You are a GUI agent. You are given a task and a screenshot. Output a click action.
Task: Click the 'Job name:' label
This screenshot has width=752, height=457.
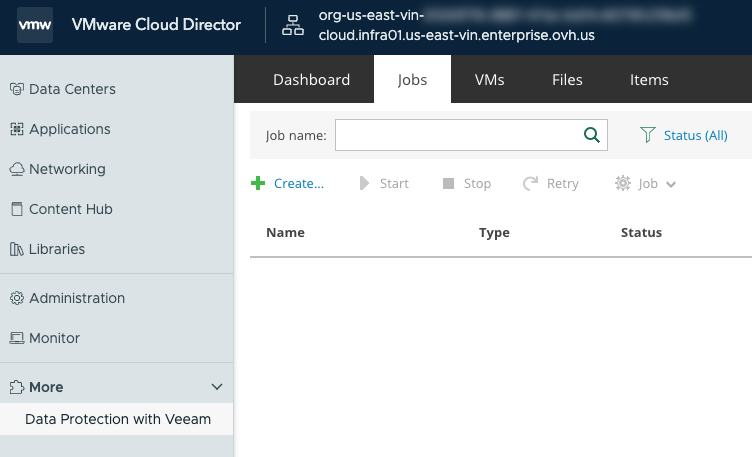click(296, 136)
